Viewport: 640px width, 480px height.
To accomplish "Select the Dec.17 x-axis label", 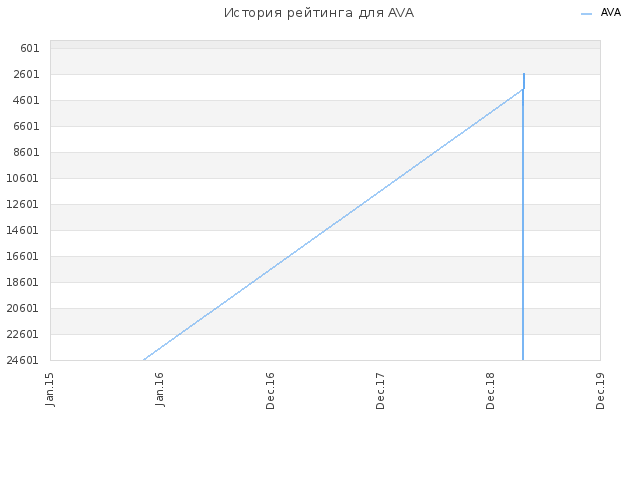I will (x=380, y=391).
